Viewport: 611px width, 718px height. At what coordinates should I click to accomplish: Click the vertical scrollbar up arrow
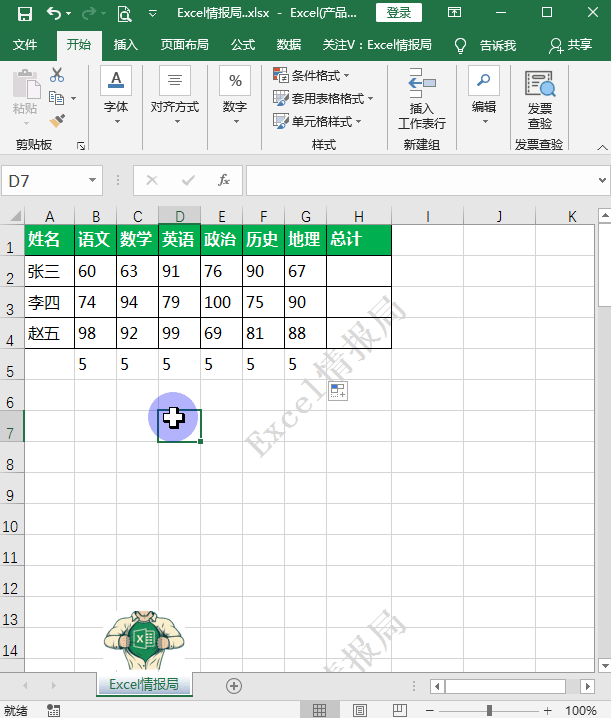point(605,215)
